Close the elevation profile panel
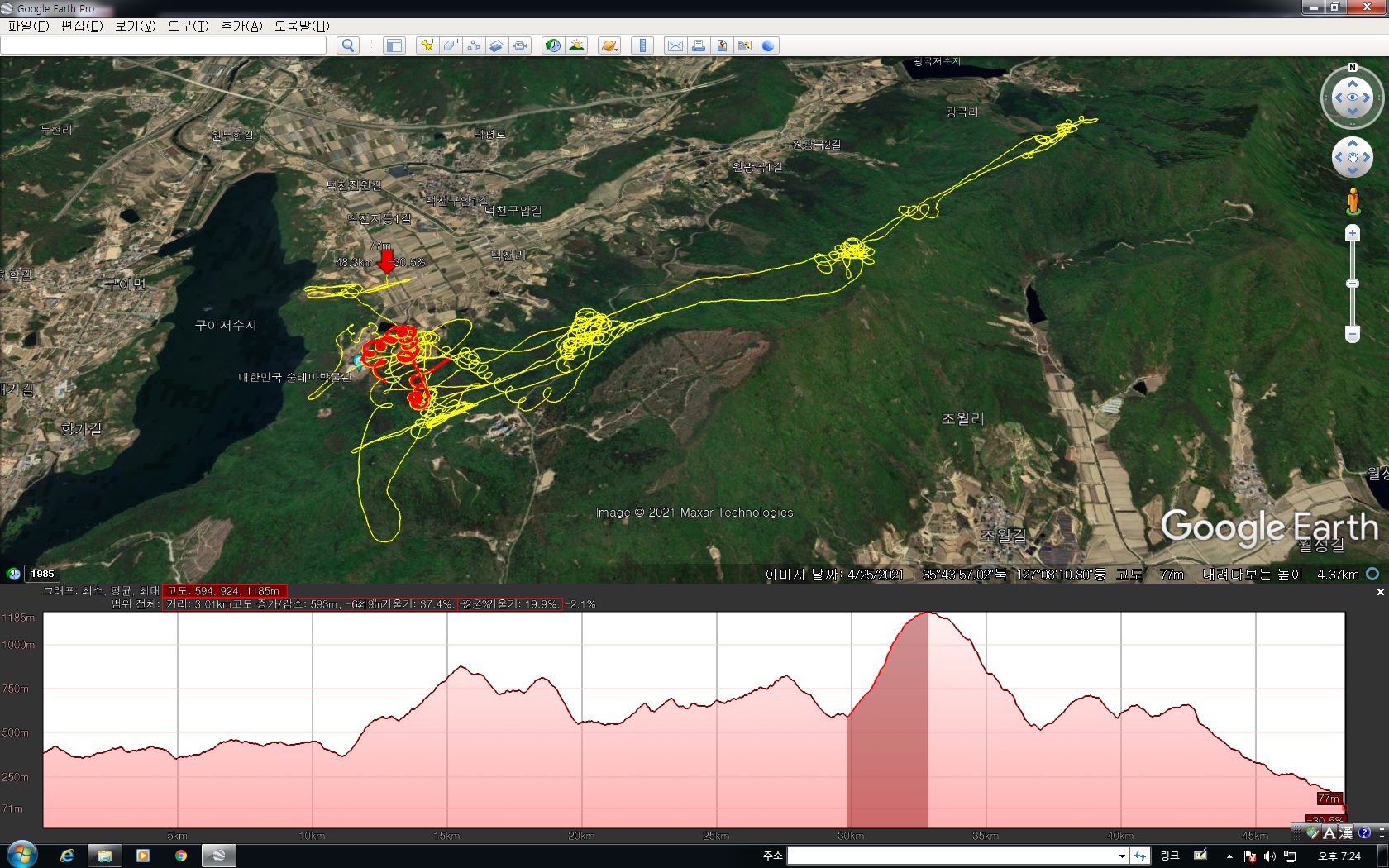1389x868 pixels. point(1380,592)
